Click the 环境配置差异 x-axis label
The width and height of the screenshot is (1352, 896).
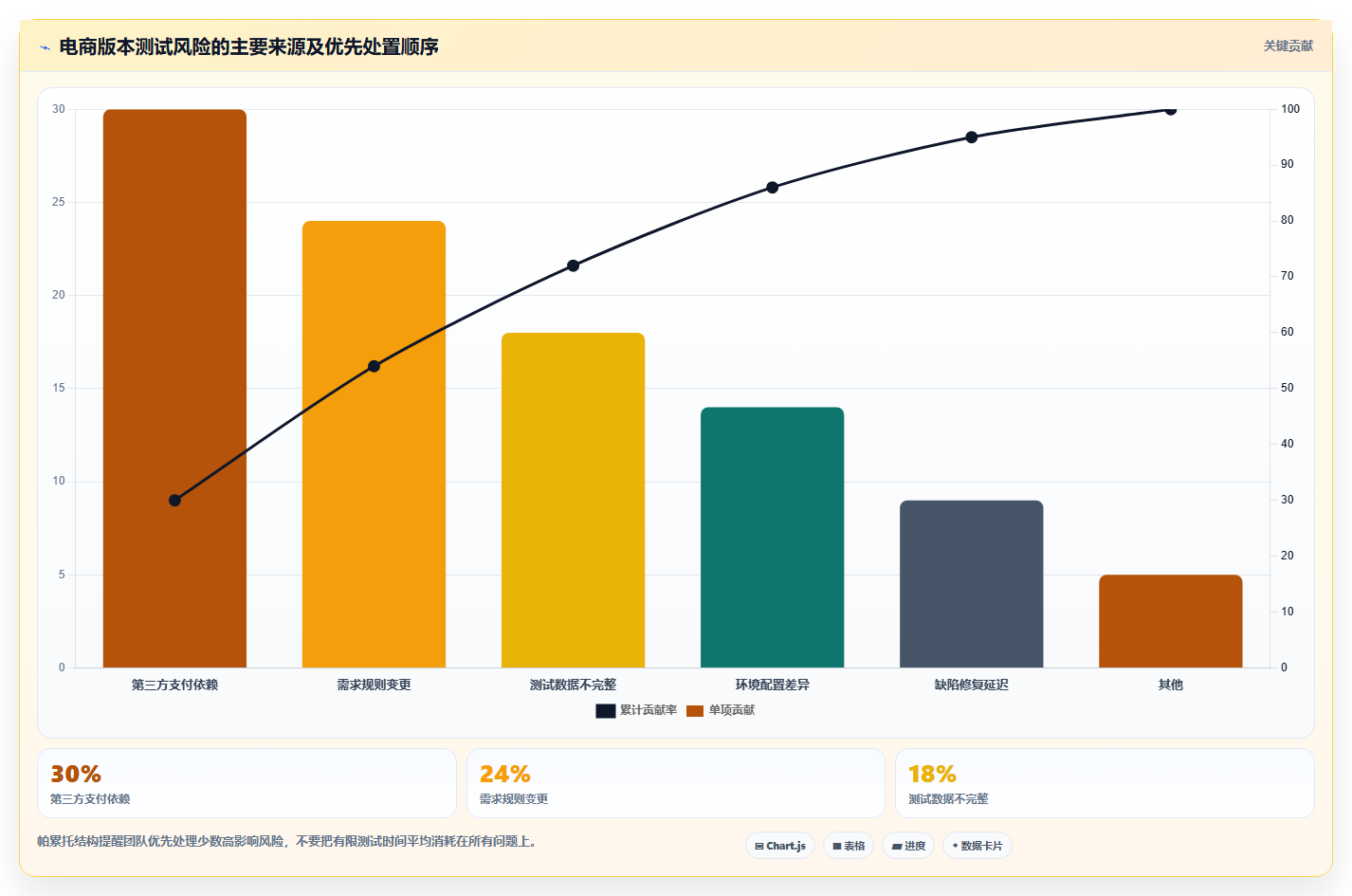(772, 685)
